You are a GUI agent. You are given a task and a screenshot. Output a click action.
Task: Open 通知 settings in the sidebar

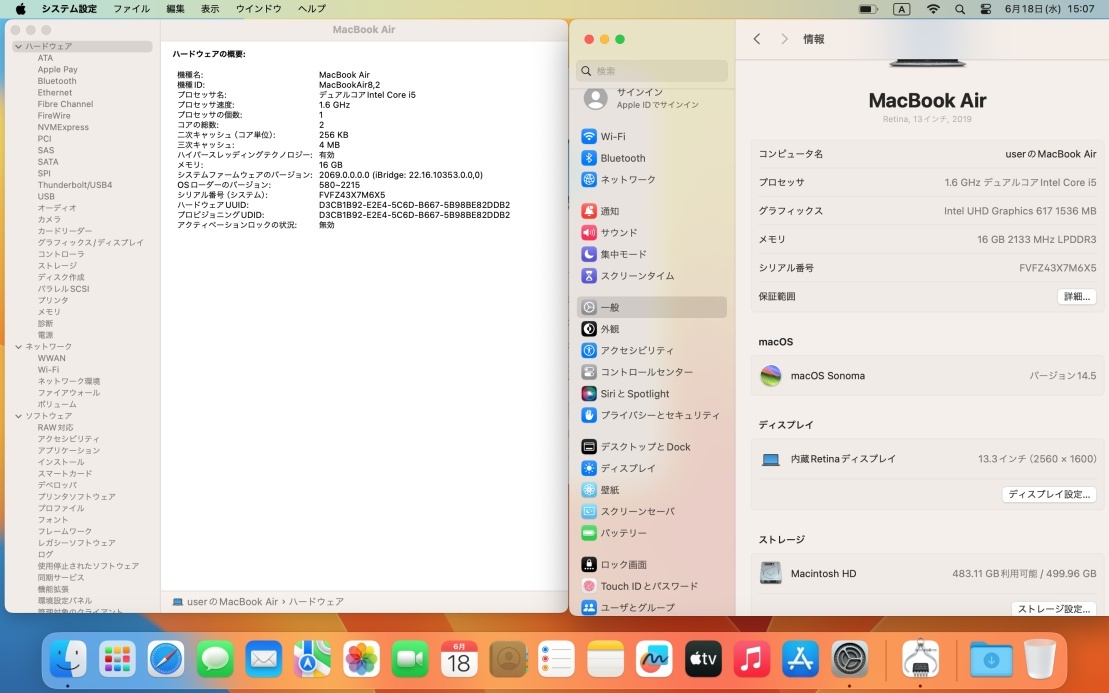tap(651, 211)
